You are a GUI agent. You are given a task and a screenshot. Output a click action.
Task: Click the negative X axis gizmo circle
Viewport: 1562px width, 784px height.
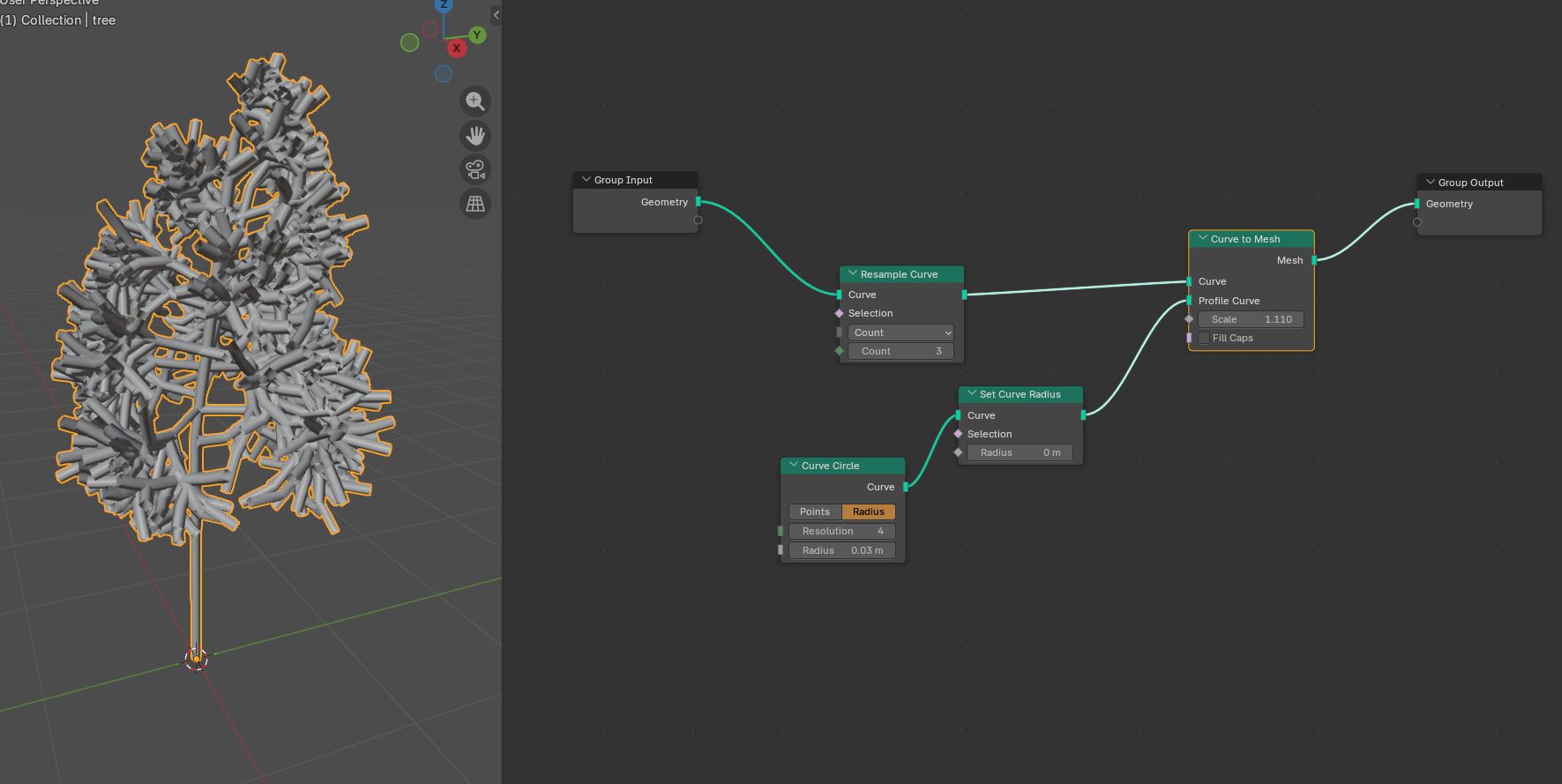[430, 29]
